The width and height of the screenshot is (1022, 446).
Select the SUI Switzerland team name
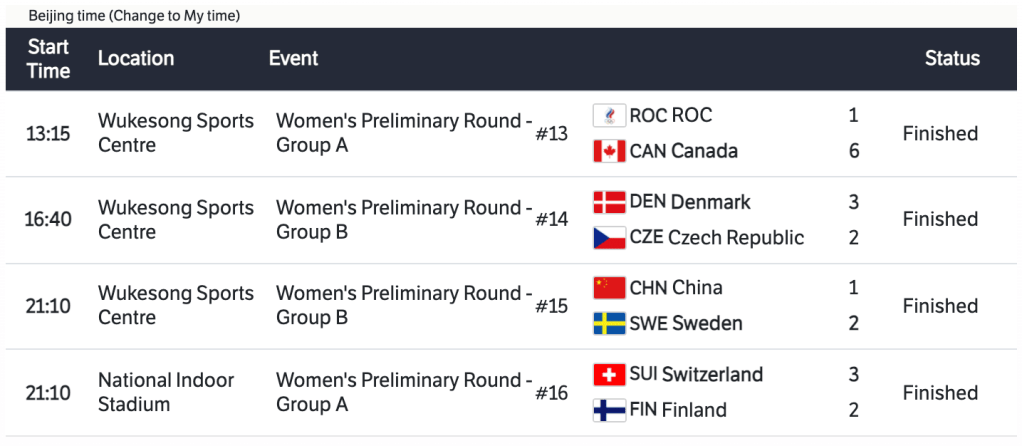coord(696,375)
